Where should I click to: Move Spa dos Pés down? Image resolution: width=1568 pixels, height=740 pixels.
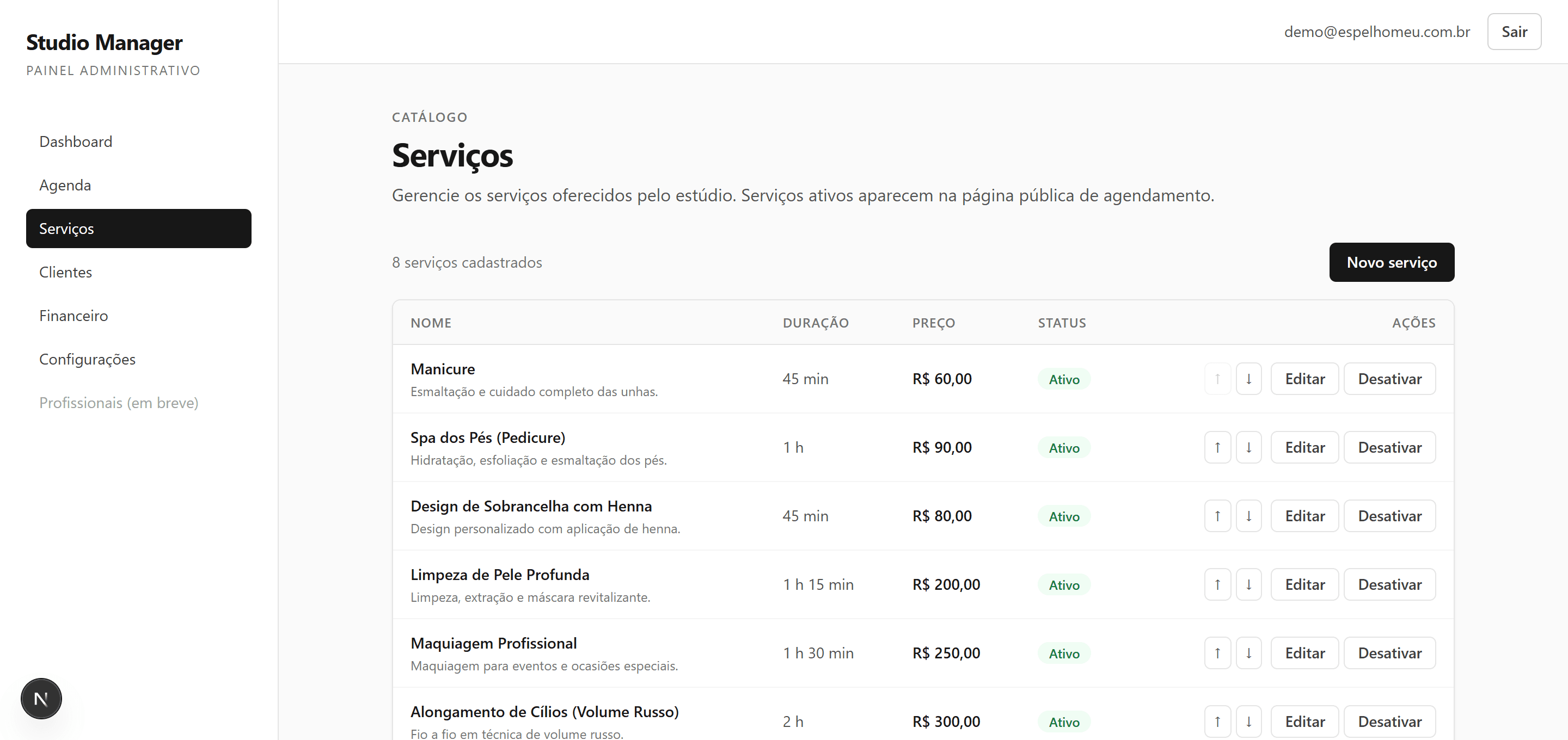(x=1248, y=447)
